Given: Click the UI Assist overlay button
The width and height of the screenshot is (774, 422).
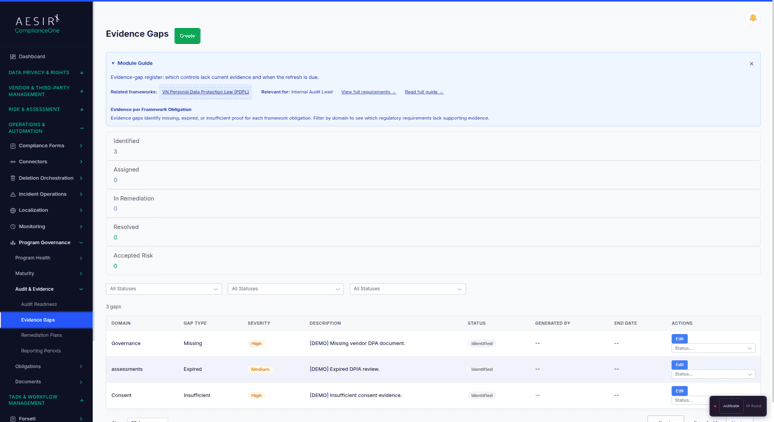Looking at the screenshot, I should click(x=754, y=406).
